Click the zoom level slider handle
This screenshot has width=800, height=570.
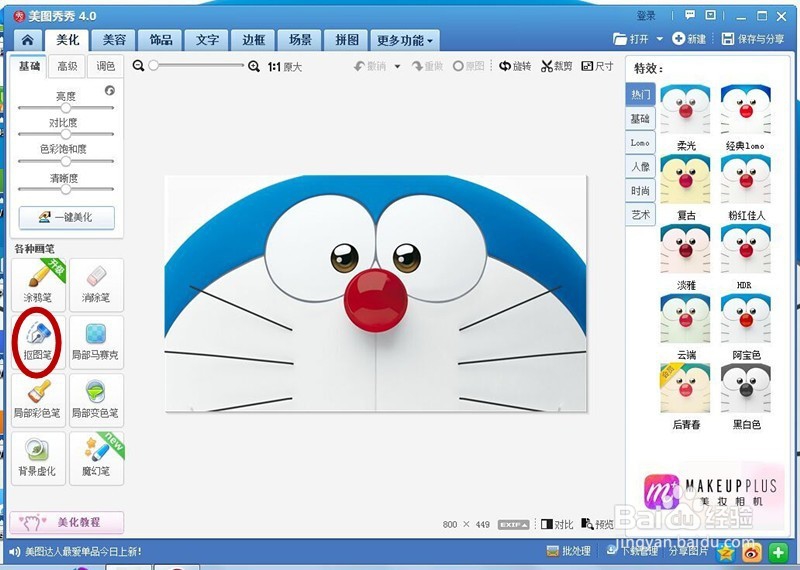(154, 65)
